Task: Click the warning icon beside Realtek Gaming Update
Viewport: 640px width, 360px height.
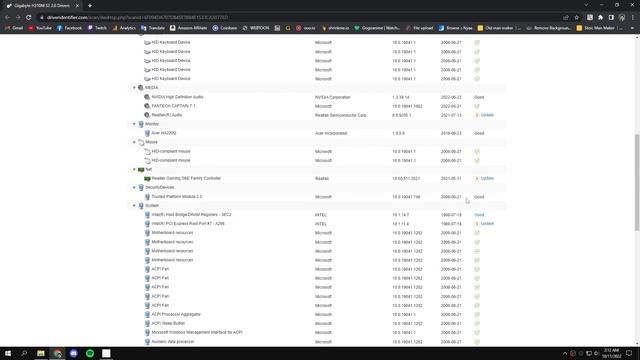Action: pos(476,178)
